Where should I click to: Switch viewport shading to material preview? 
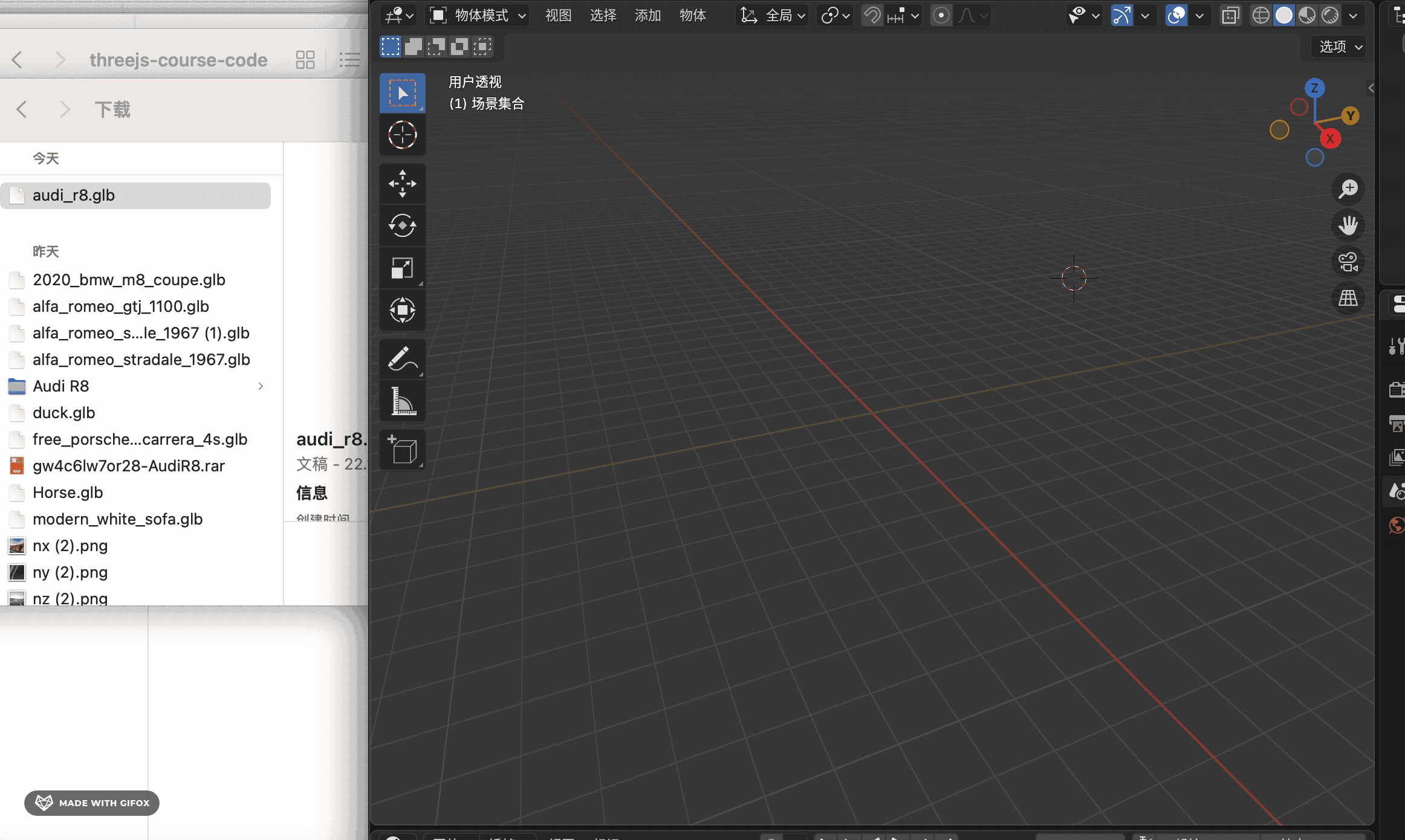click(1306, 15)
